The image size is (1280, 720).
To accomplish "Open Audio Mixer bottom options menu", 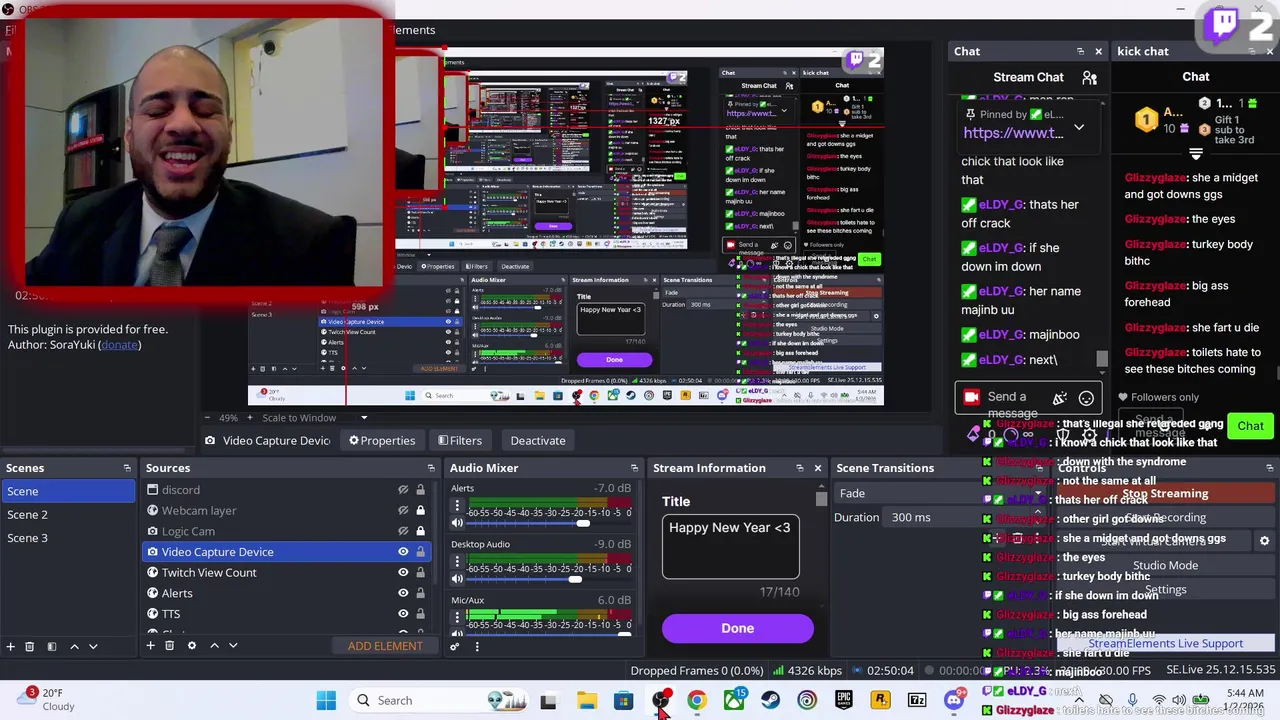I will pyautogui.click(x=477, y=646).
